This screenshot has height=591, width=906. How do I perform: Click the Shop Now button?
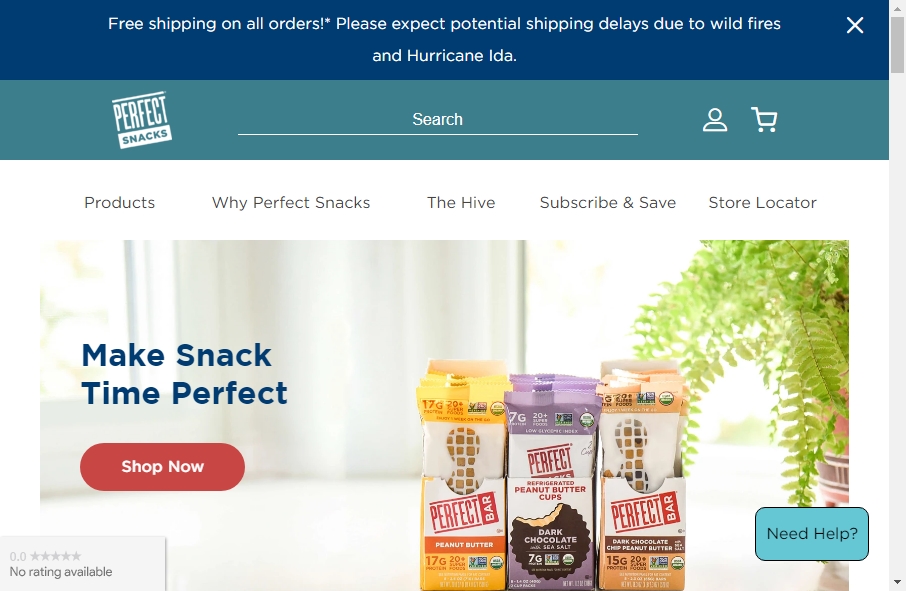162,467
